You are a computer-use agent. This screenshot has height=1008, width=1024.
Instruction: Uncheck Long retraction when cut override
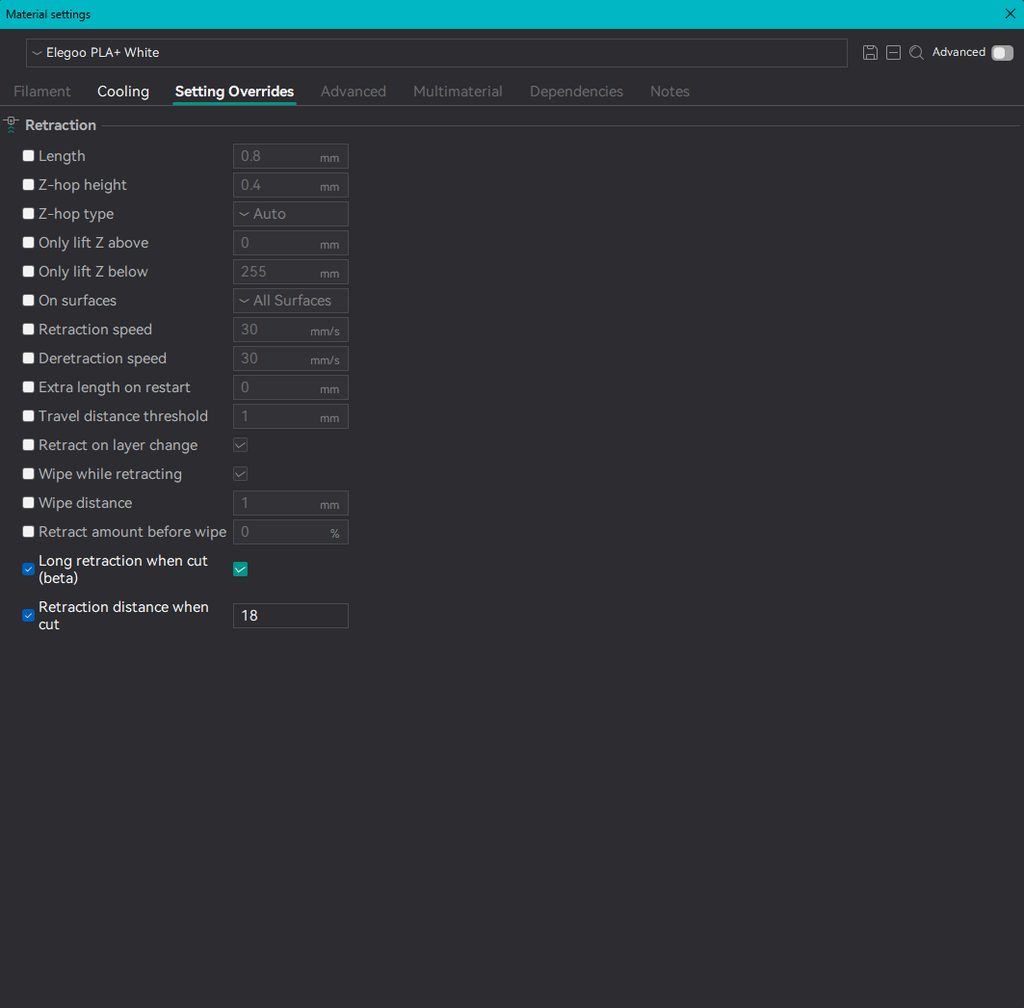(x=28, y=569)
